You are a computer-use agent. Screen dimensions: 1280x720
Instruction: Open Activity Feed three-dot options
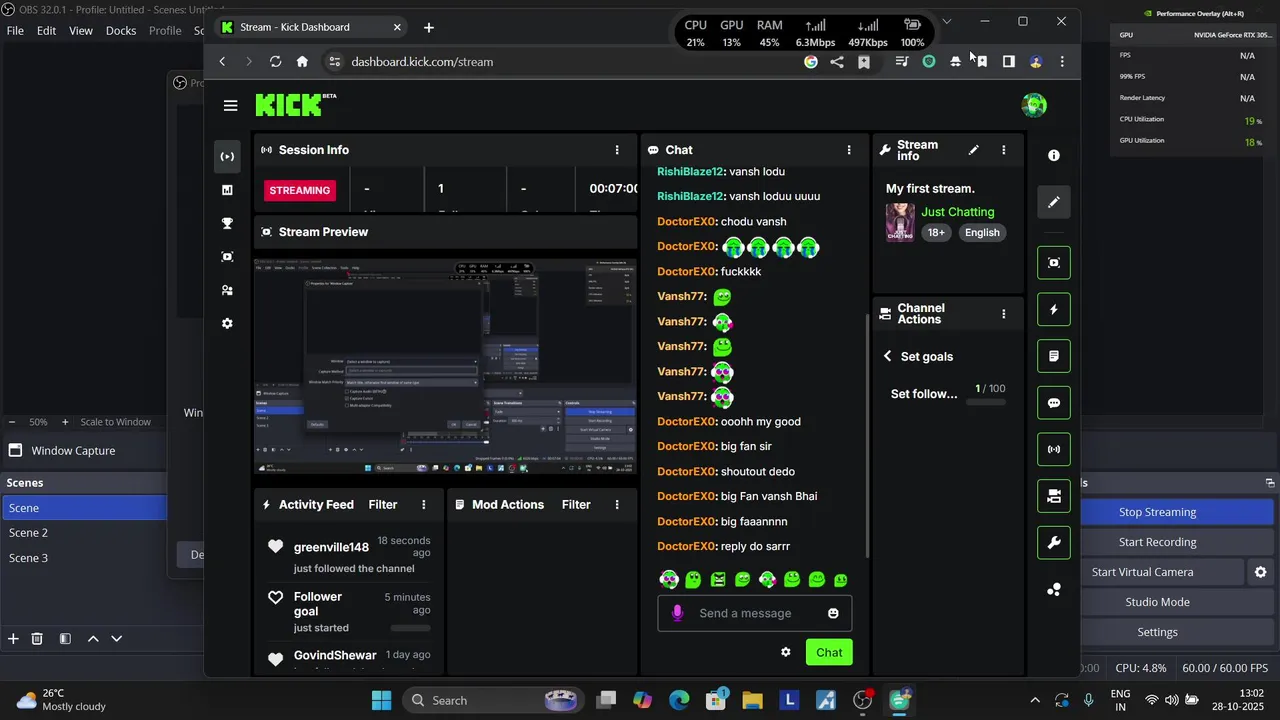point(424,505)
